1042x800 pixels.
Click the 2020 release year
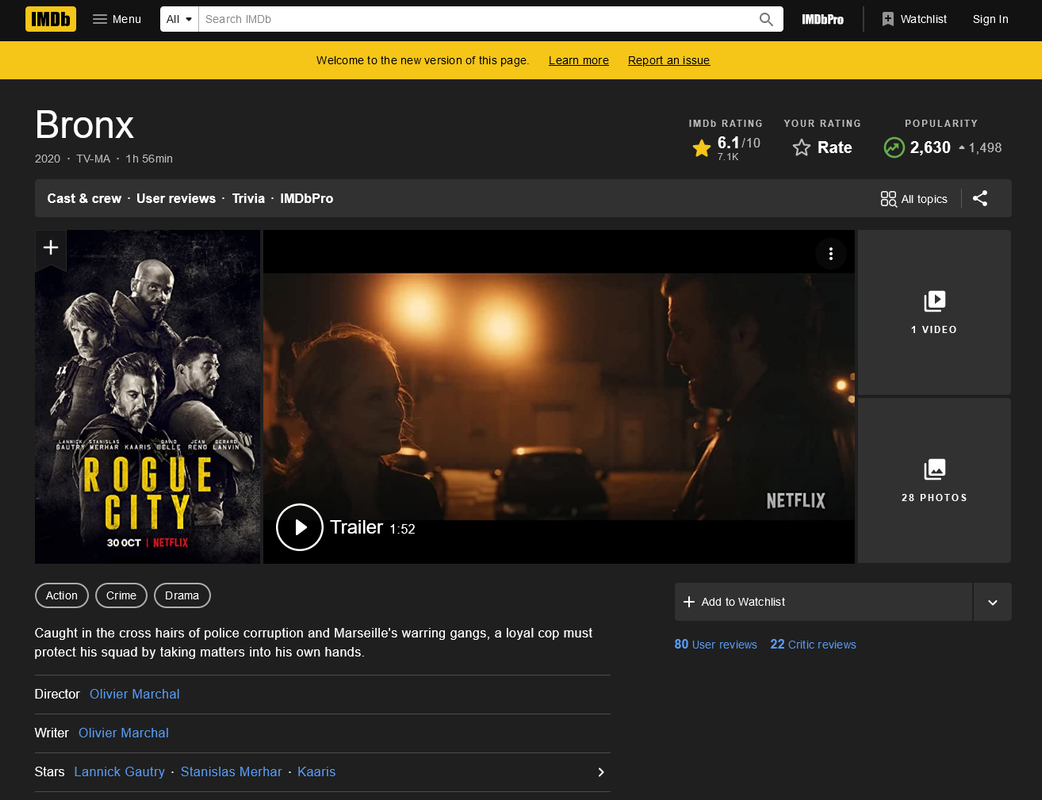tap(47, 159)
